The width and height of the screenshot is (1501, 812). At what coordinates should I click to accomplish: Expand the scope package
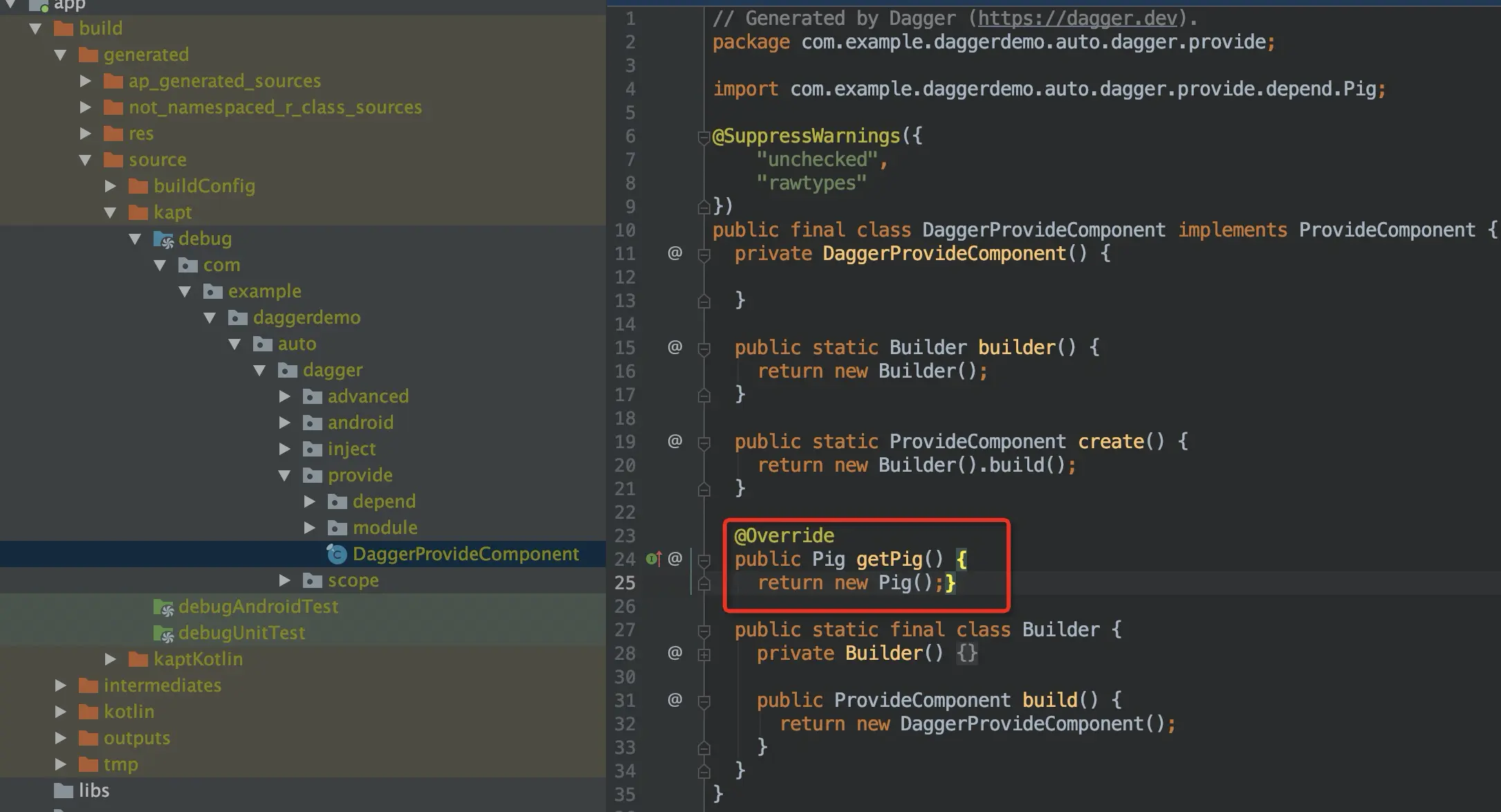(x=284, y=580)
